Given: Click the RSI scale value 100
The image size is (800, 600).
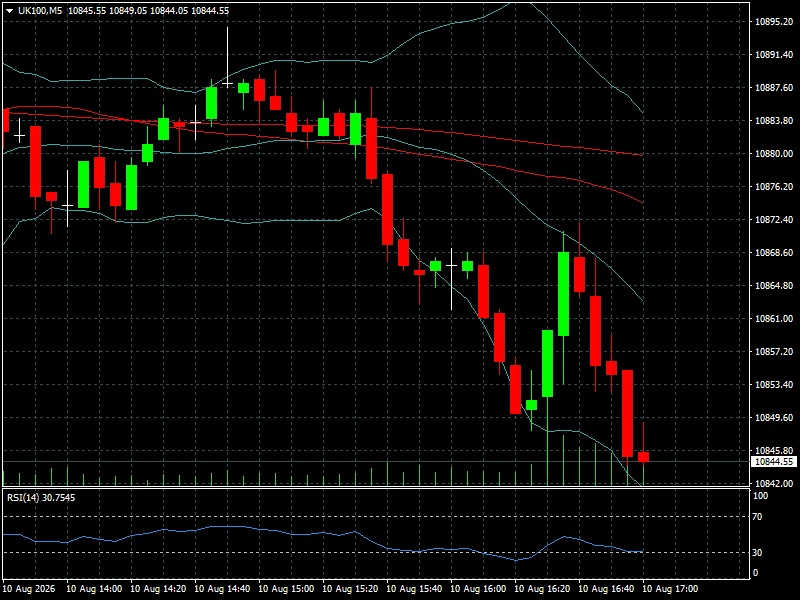Looking at the screenshot, I should (760, 496).
